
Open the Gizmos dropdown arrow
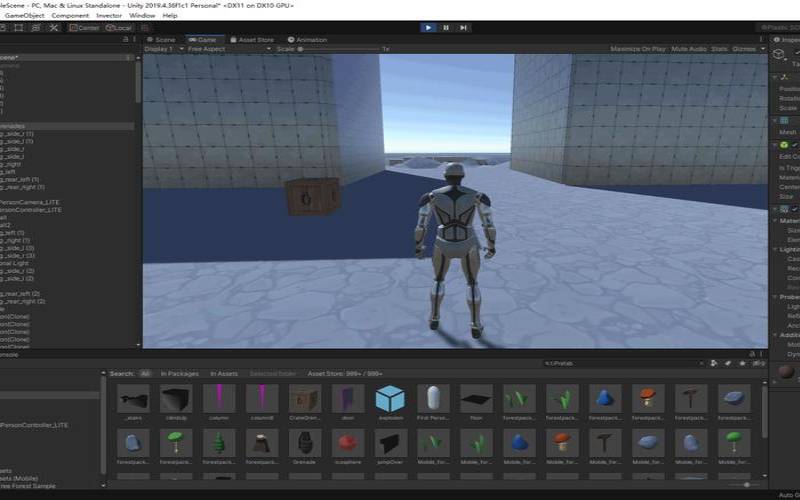tap(763, 49)
